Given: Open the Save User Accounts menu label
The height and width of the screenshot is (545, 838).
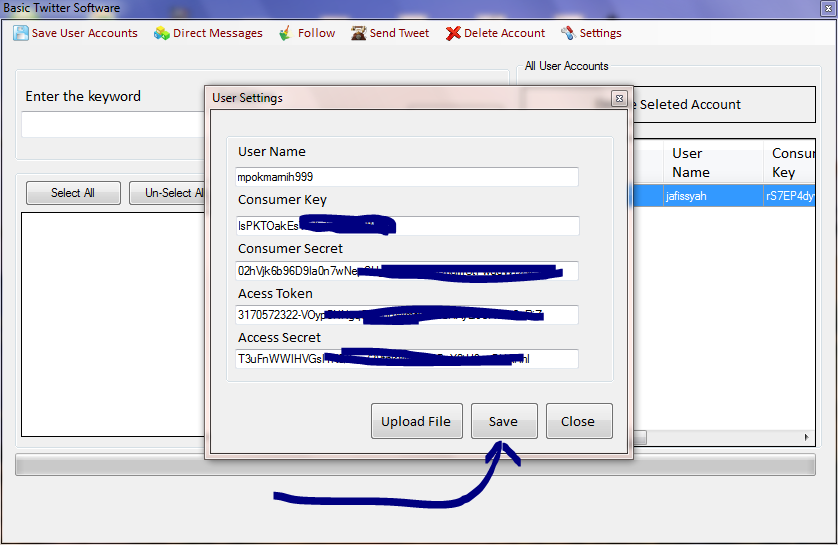Looking at the screenshot, I should [x=84, y=33].
